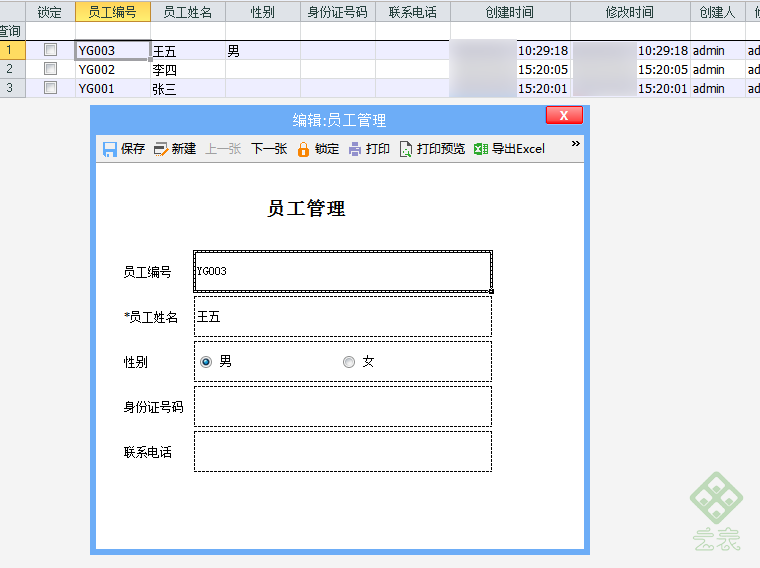
Task: Check the lock checkbox for row YG002
Action: pyautogui.click(x=50, y=69)
